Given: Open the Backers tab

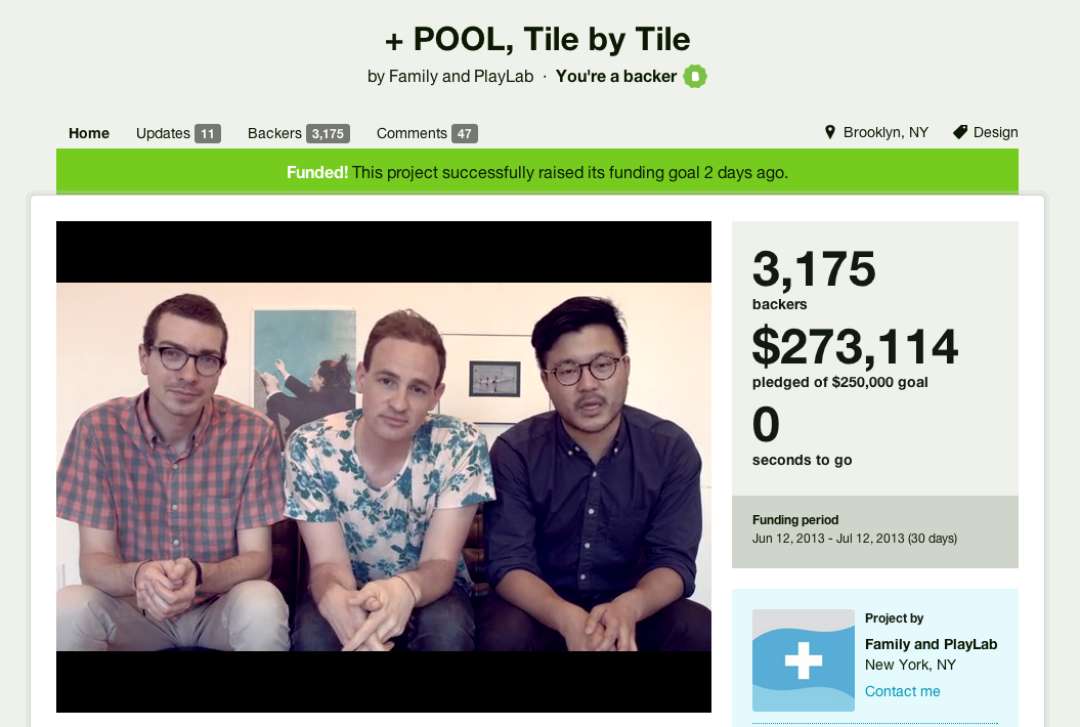Looking at the screenshot, I should tap(274, 133).
